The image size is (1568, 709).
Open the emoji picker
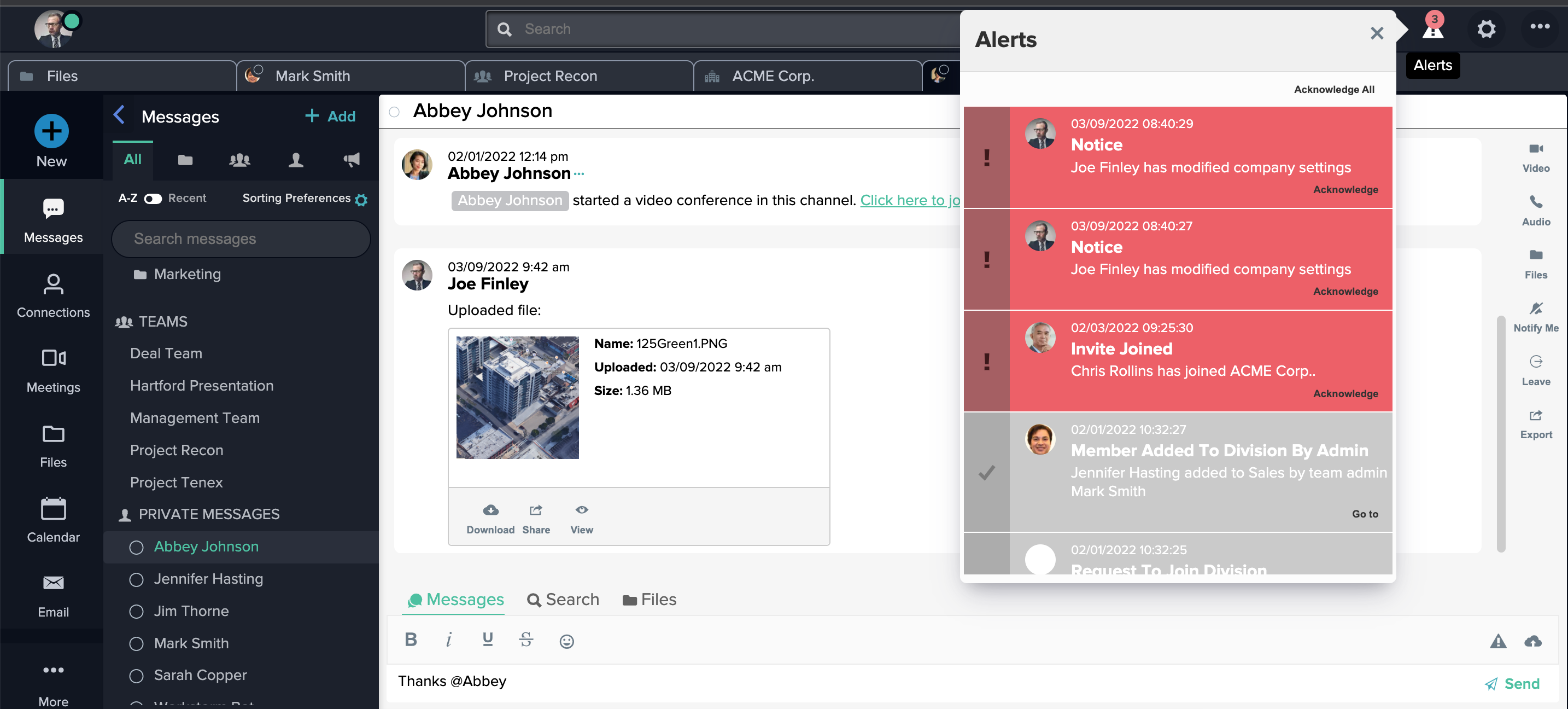tap(566, 641)
